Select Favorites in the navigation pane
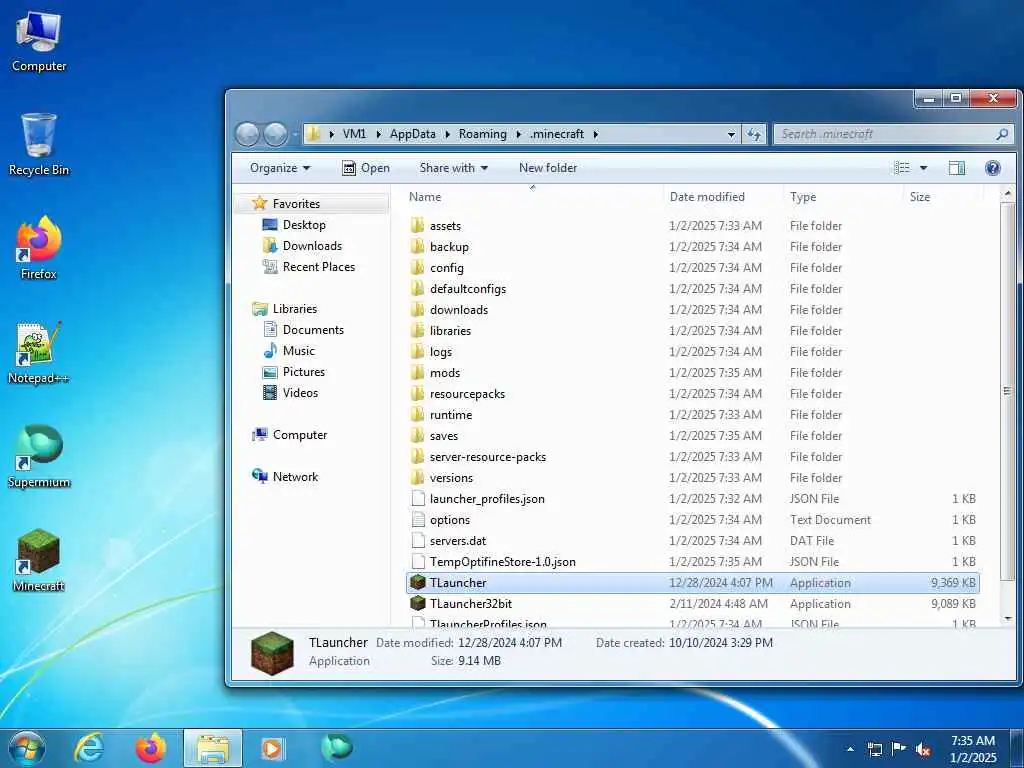Screen dimensions: 1024x768 coord(296,204)
